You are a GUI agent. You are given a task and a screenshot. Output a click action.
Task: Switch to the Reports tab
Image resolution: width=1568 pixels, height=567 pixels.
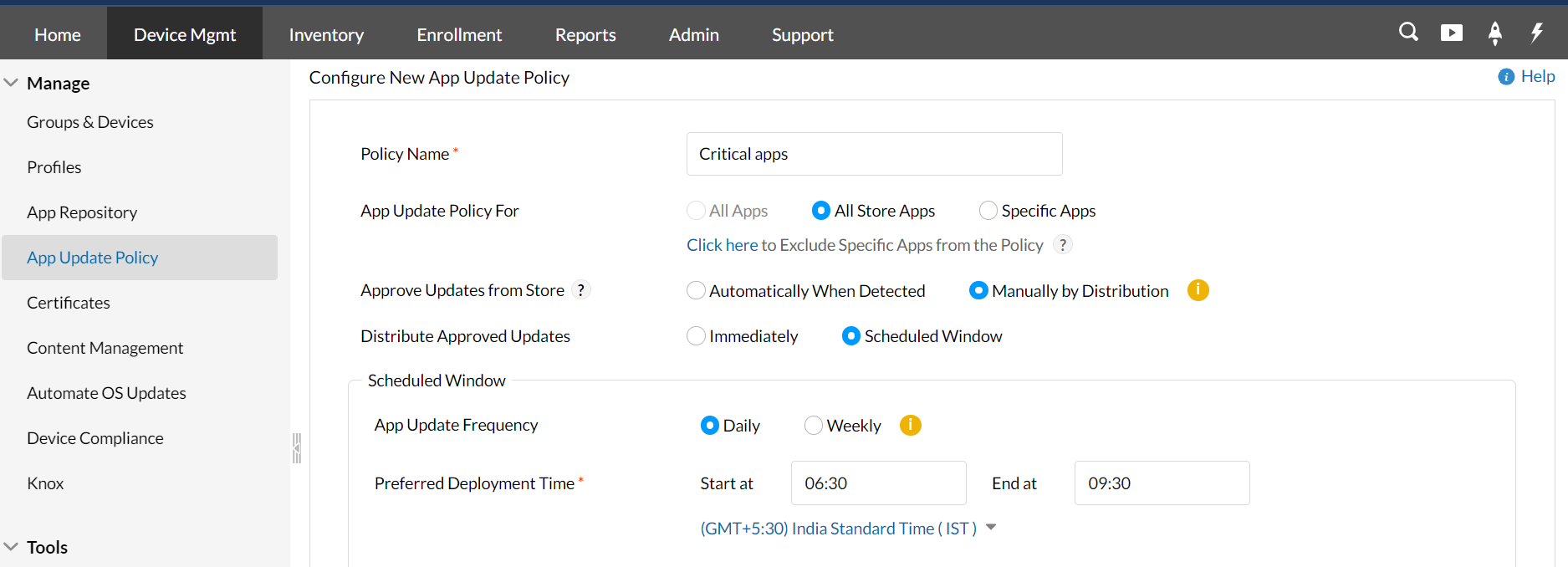click(585, 34)
